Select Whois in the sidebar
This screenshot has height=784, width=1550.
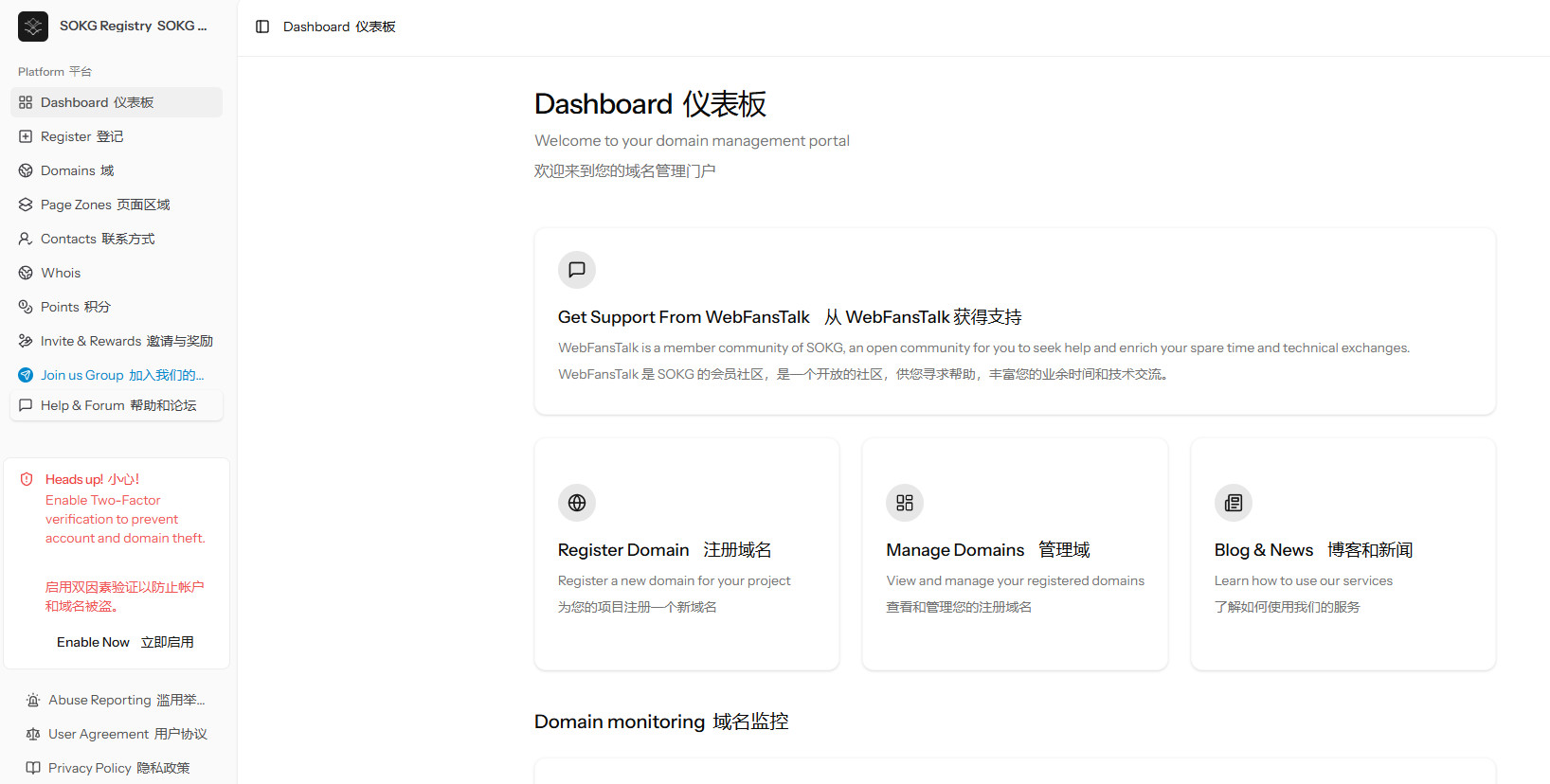click(117, 273)
